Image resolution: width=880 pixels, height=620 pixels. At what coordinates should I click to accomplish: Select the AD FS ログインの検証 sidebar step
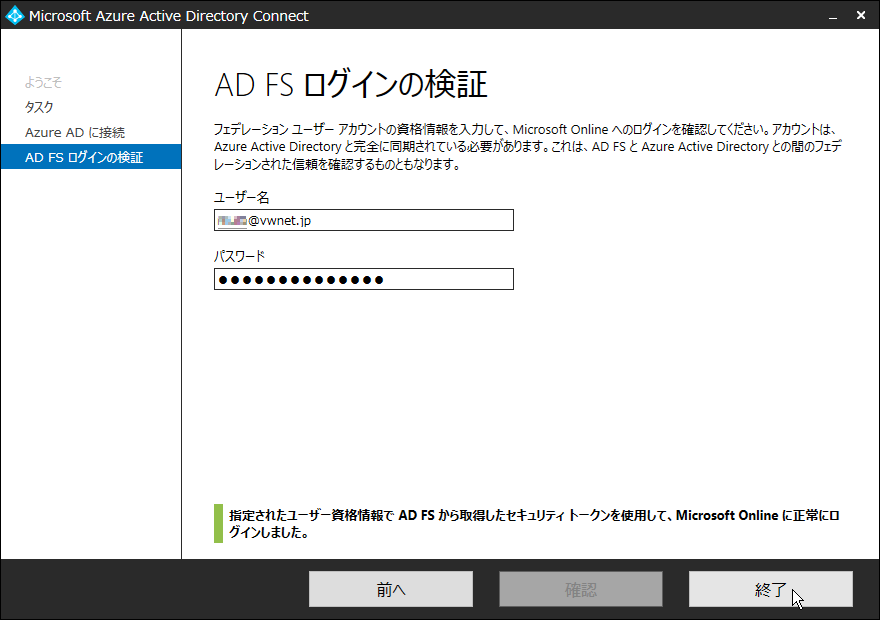(91, 157)
